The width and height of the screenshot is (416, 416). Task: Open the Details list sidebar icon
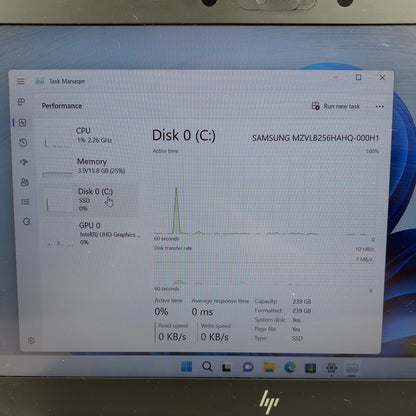[x=25, y=202]
